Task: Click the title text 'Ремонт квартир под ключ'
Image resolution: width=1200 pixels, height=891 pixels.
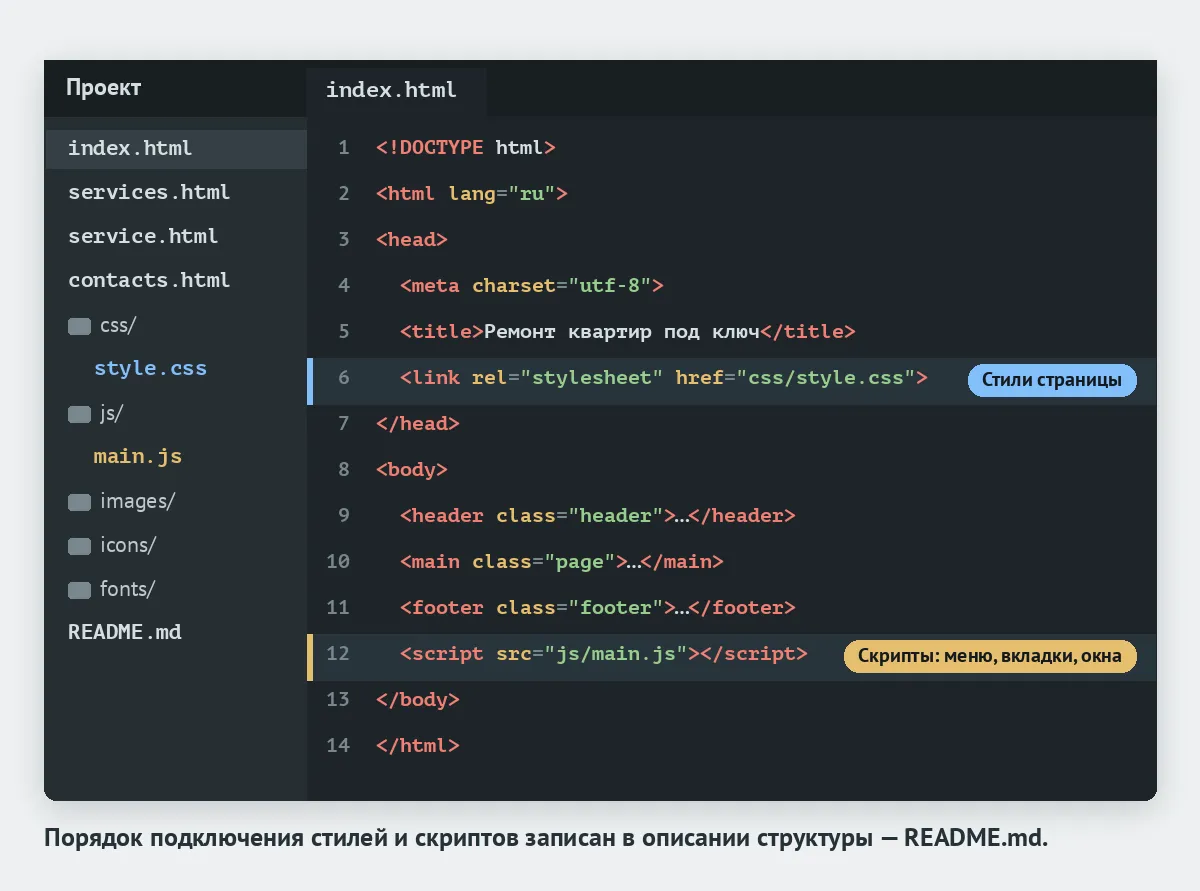Action: click(x=622, y=332)
